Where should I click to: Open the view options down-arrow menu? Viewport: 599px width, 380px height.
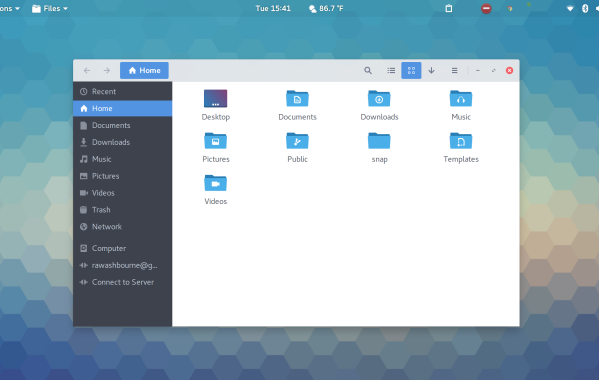pyautogui.click(x=431, y=70)
